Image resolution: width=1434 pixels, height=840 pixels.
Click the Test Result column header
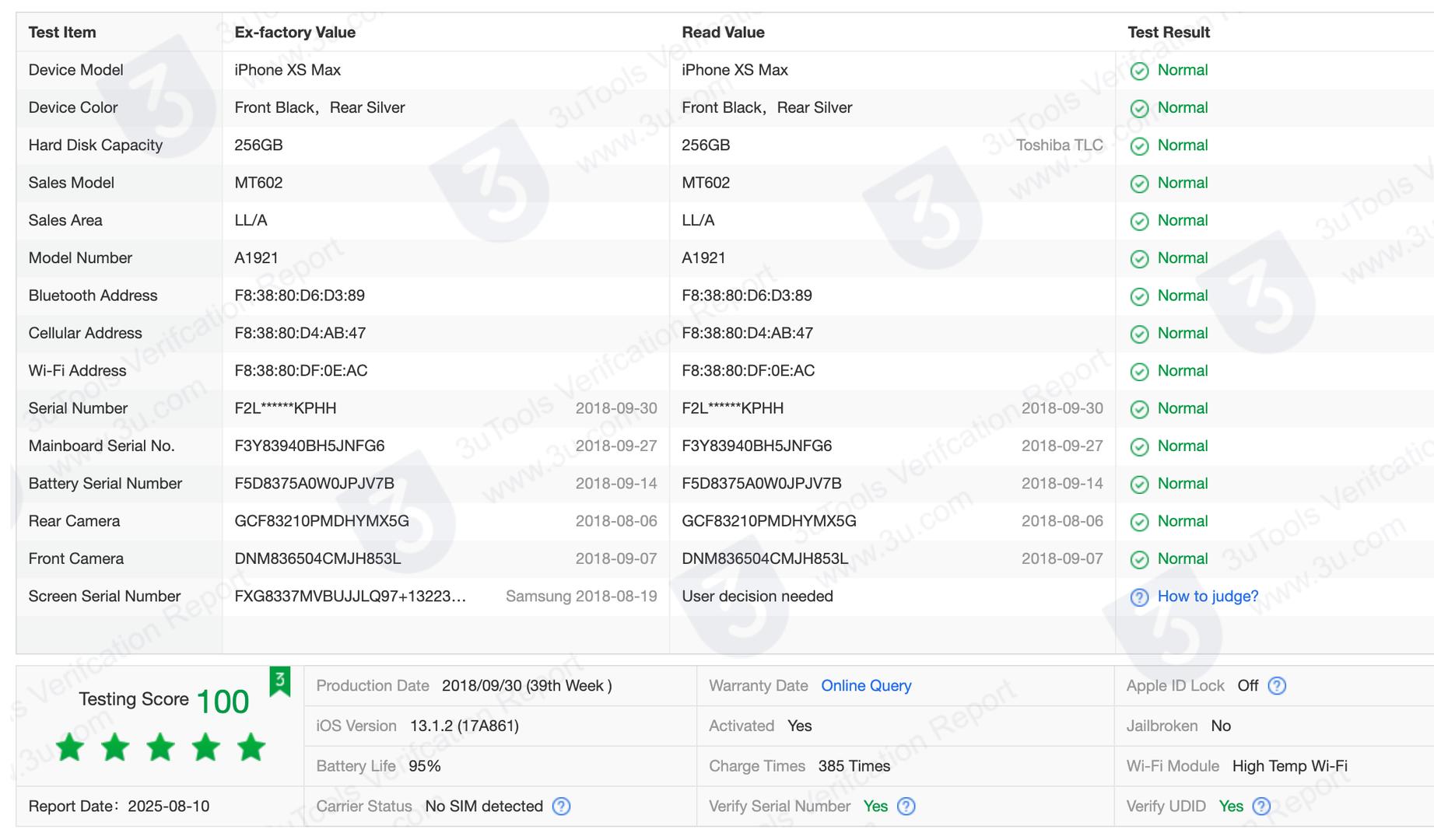tap(1169, 33)
